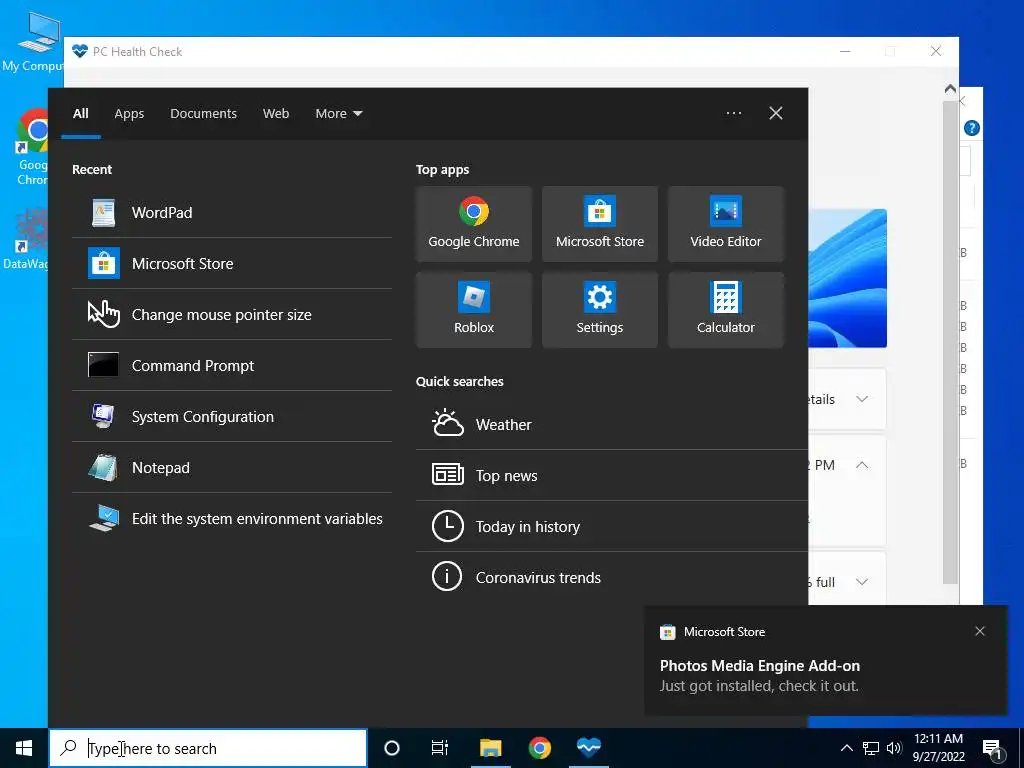Switch to the Apps search tab

coord(129,114)
